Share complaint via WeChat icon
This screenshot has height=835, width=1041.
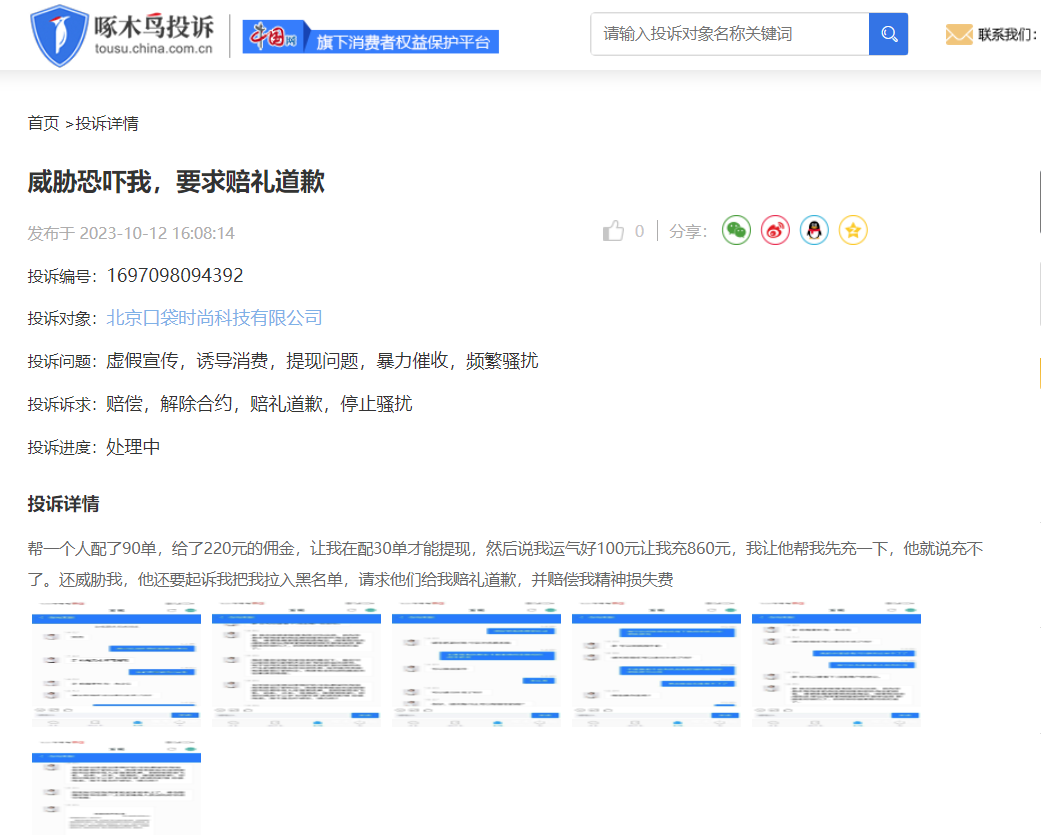point(736,231)
